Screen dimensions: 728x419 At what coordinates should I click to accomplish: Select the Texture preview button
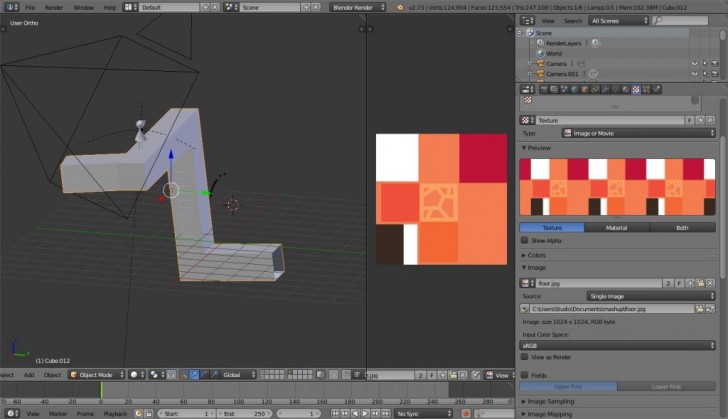tap(552, 228)
